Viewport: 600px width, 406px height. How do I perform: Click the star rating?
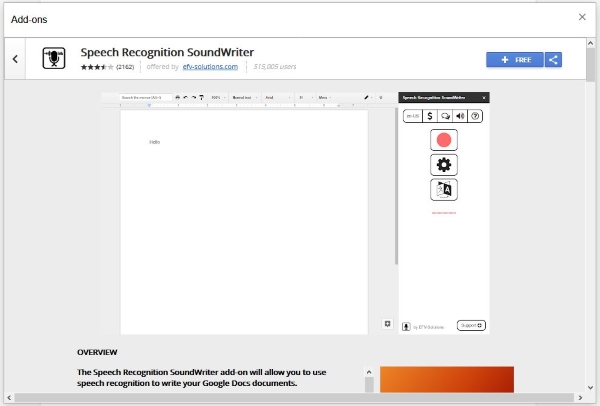click(x=96, y=67)
